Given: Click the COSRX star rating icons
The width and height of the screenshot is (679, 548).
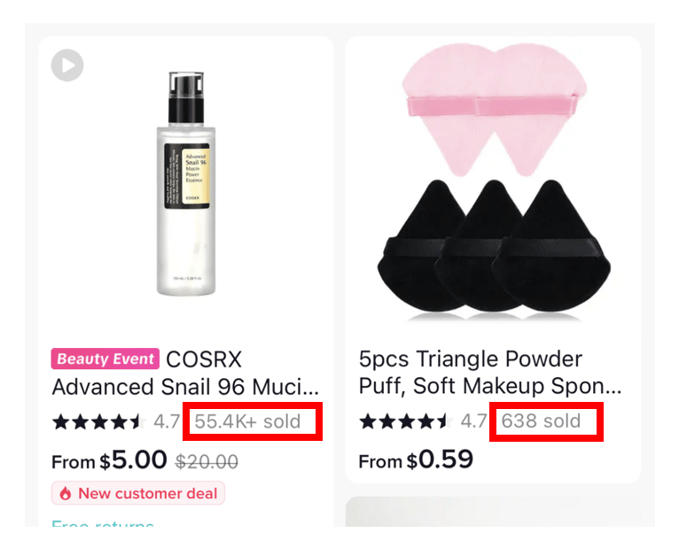Looking at the screenshot, I should point(99,422).
